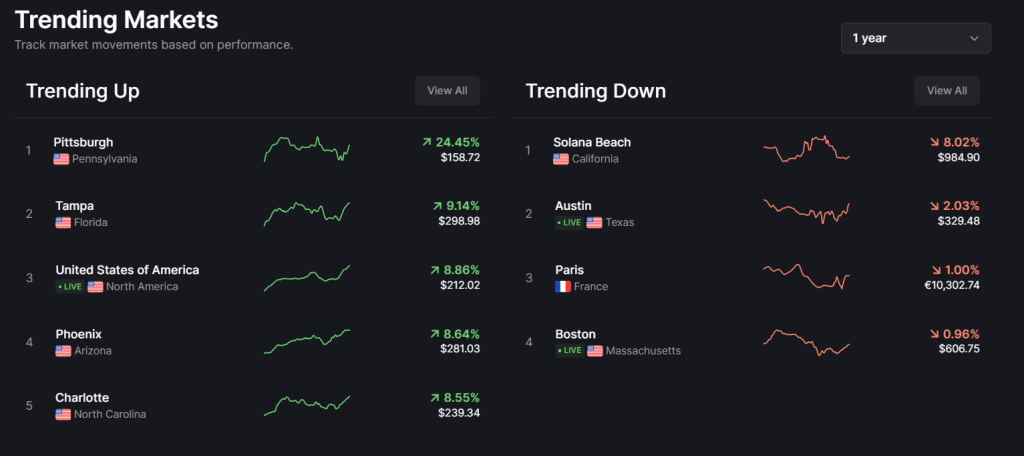Screen dimensions: 1024x456
Task: Open the Boston market entry
Action: [x=575, y=334]
